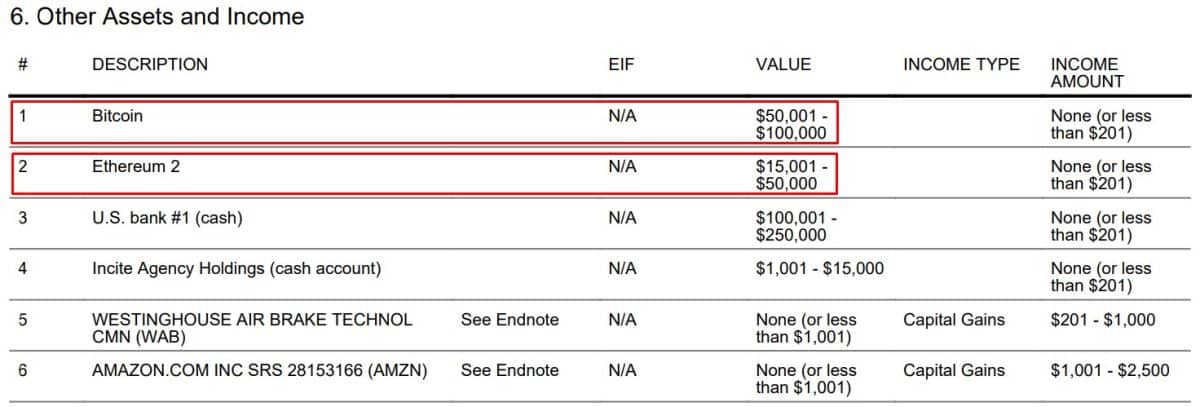Open See Endnote for Amazon.com row

(510, 371)
